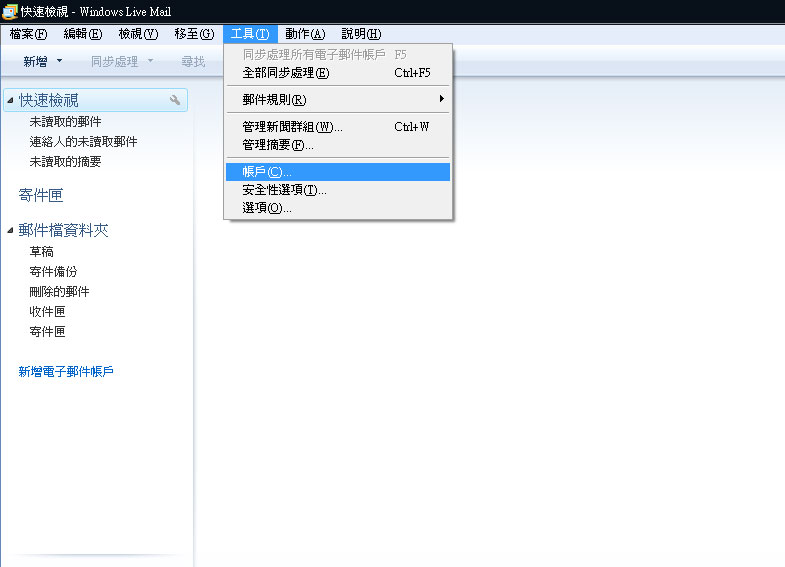Open the 收件匣 folder
This screenshot has height=567, width=785.
48,312
